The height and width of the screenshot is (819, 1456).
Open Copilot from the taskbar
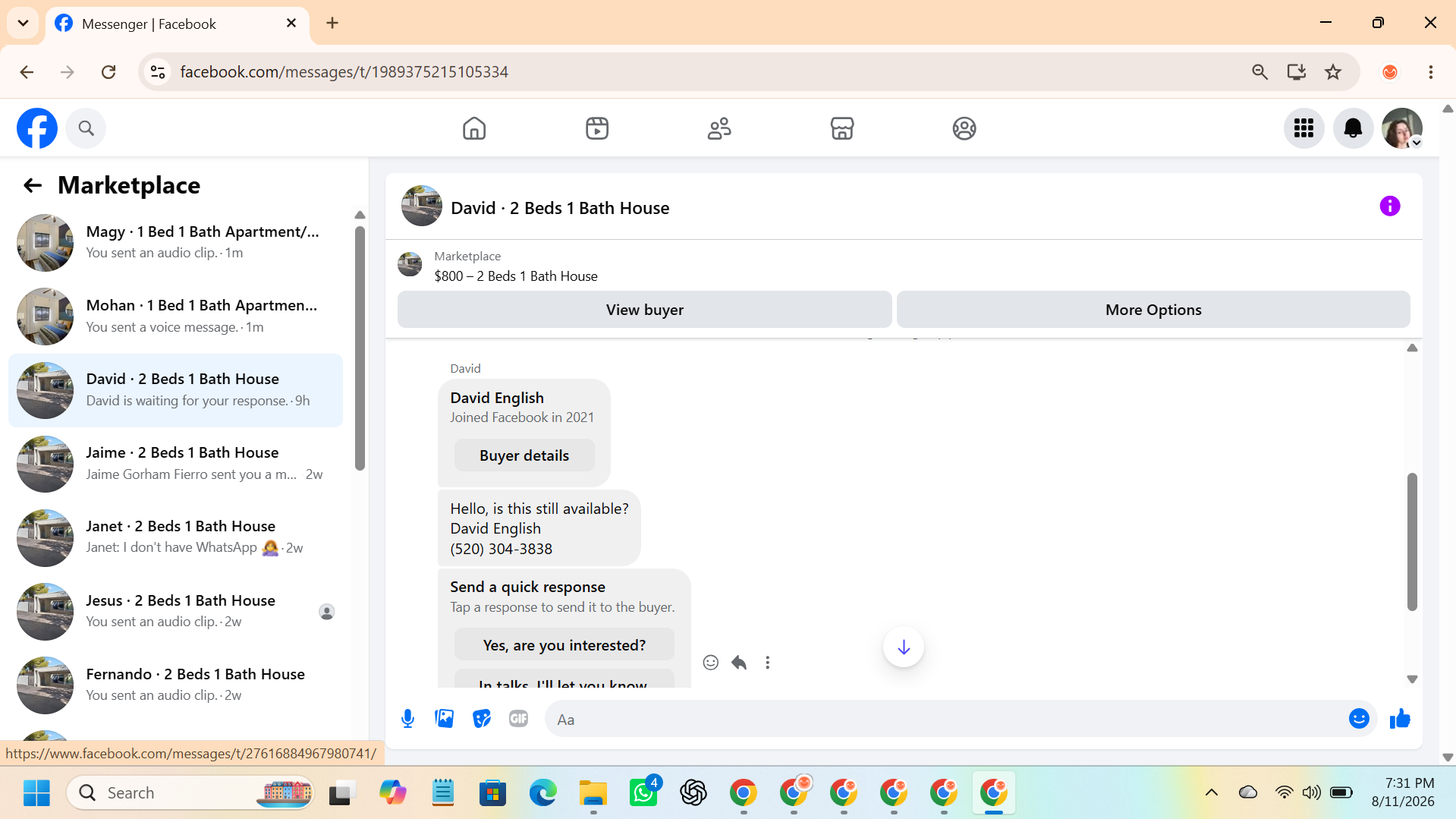pyautogui.click(x=393, y=793)
